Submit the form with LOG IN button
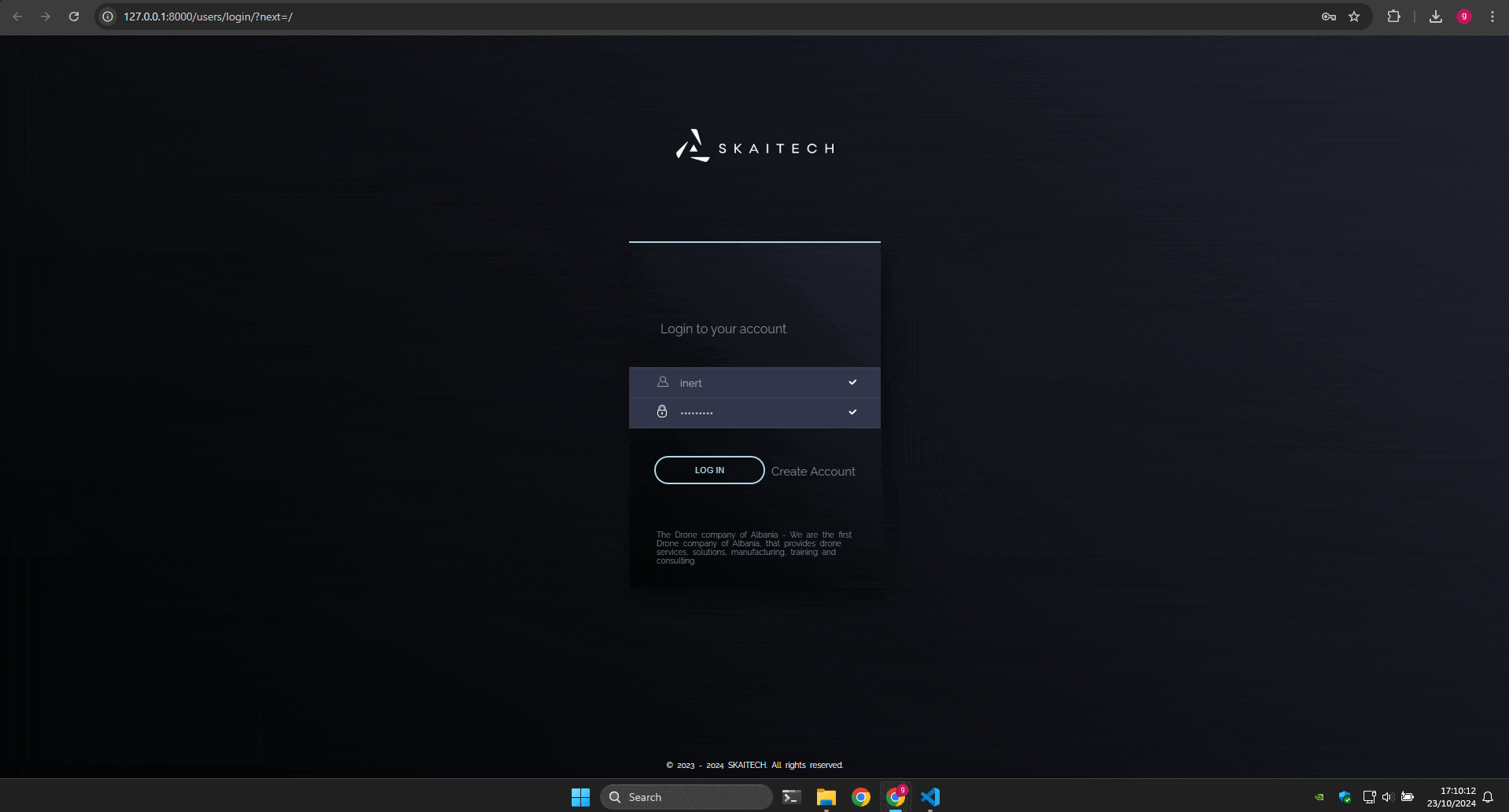 [x=709, y=470]
